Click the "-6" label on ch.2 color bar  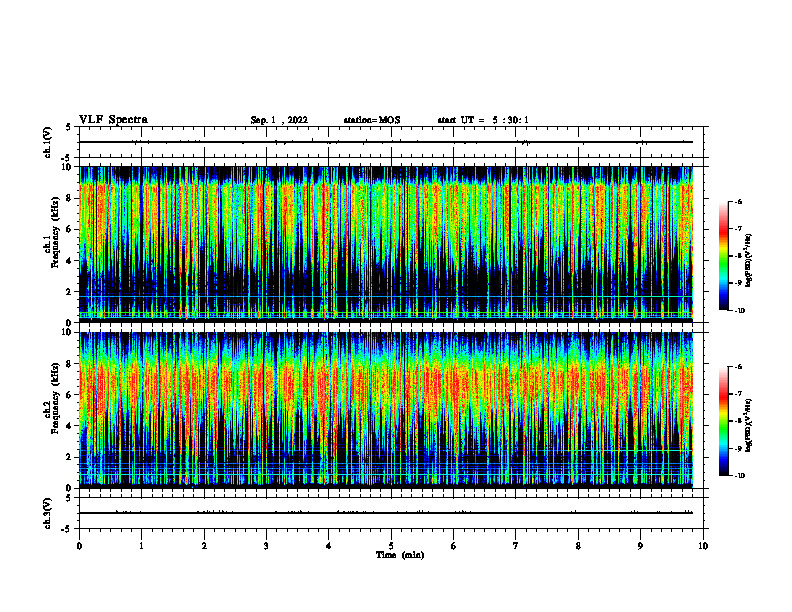pos(738,367)
